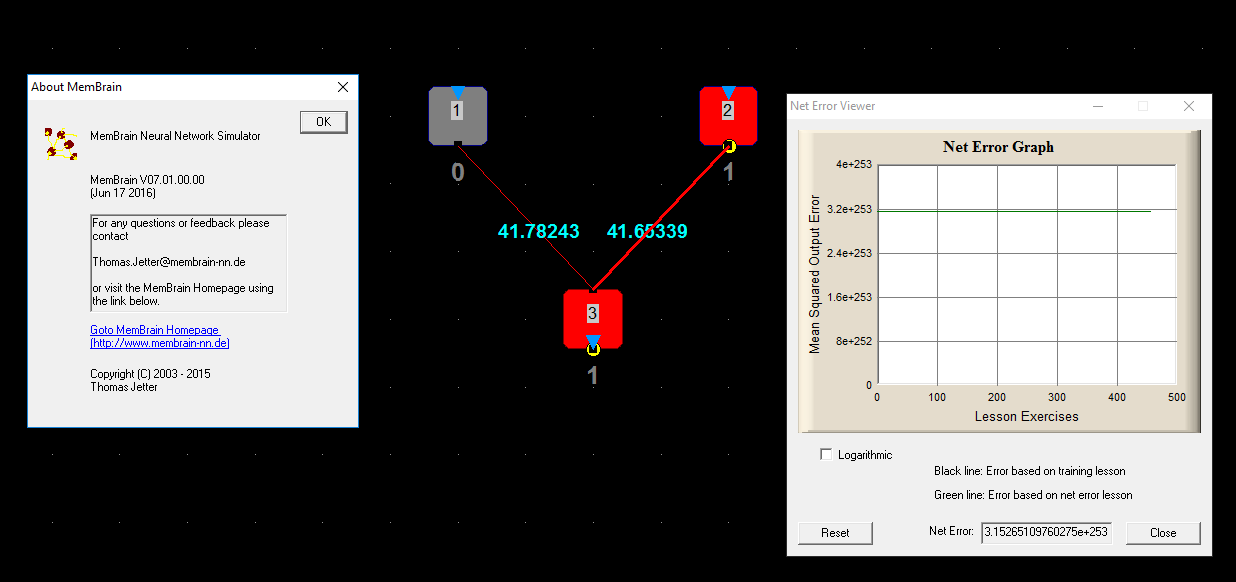1236x582 pixels.
Task: Click OK in the About MemBrain dialog
Action: [x=323, y=122]
